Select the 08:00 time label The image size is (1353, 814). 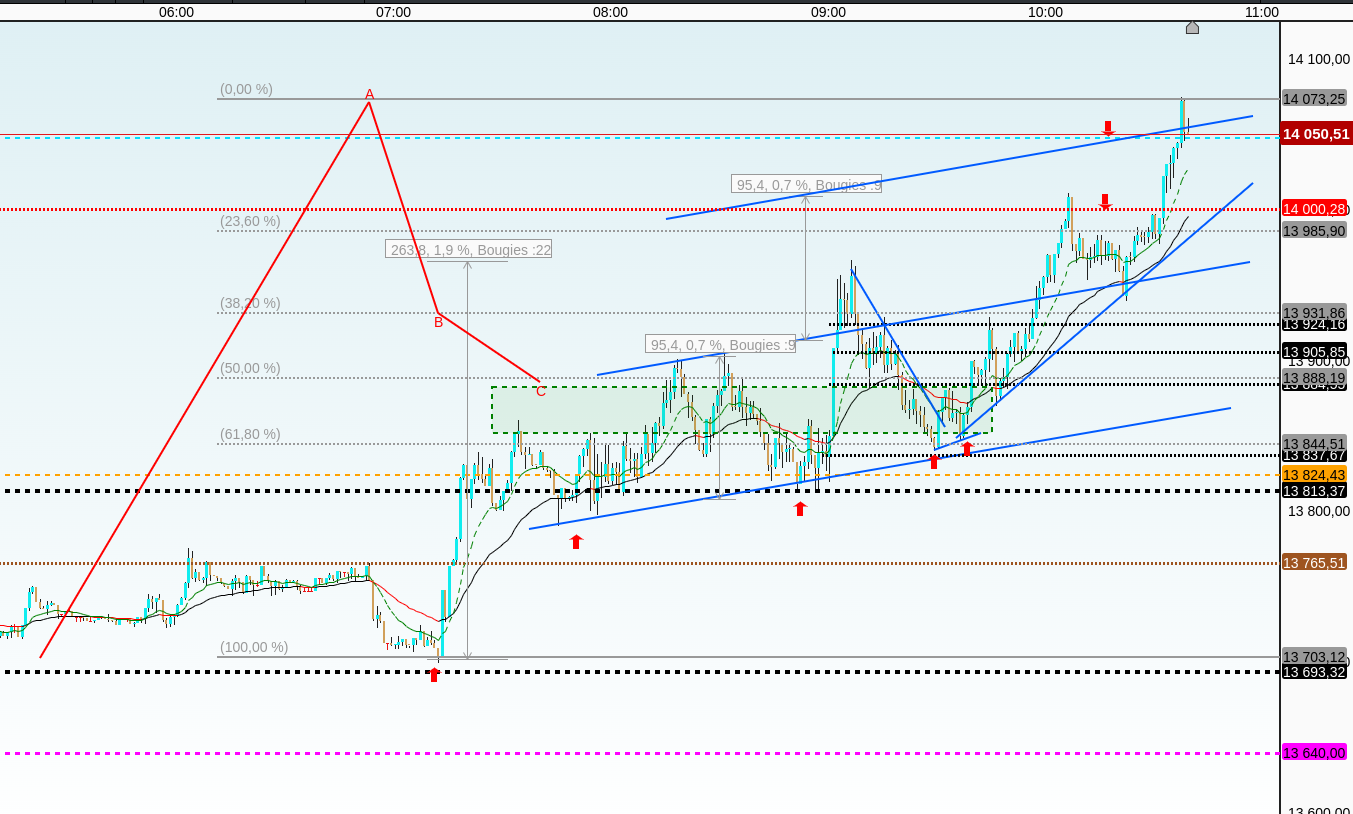tap(610, 12)
